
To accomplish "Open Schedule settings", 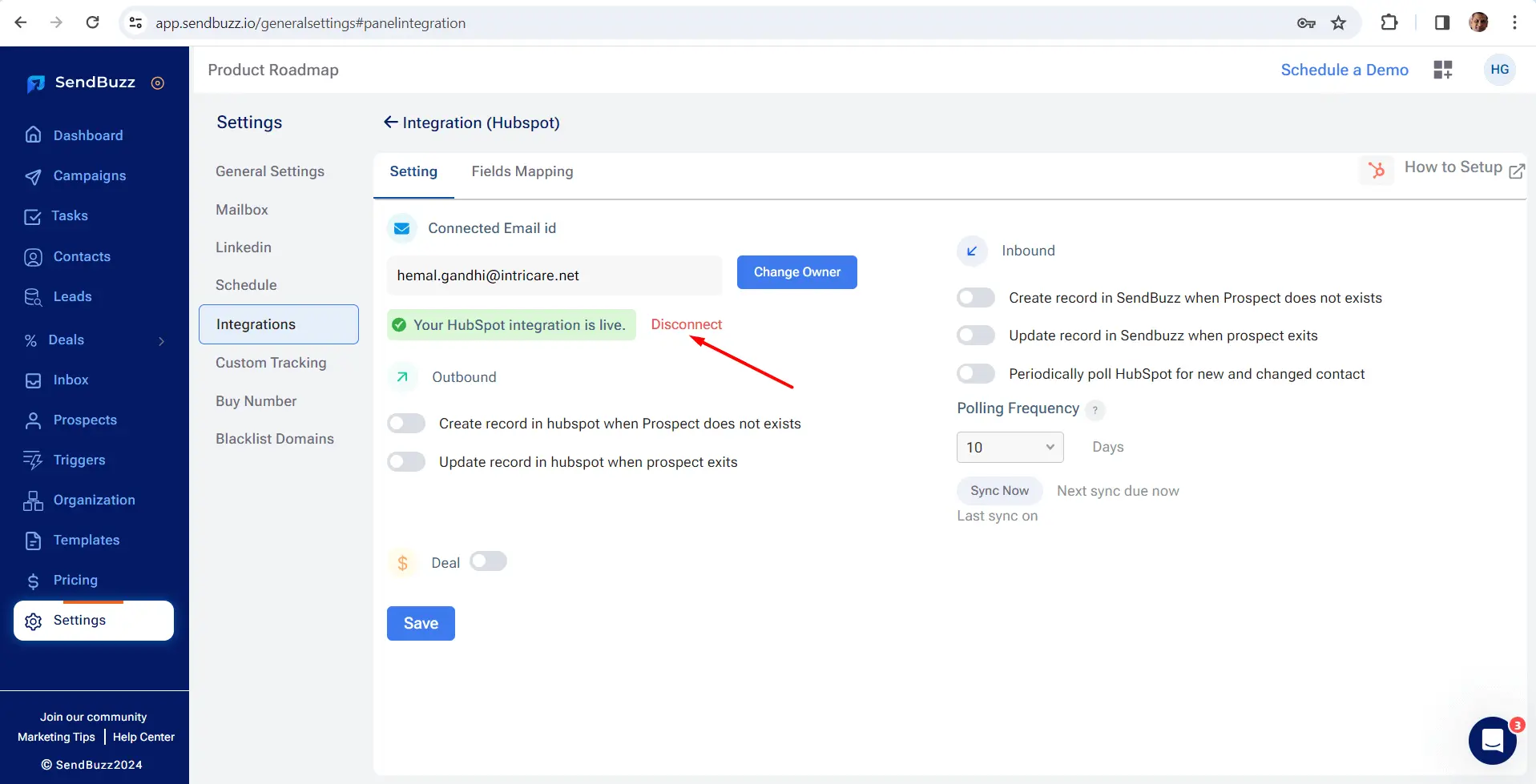I will pyautogui.click(x=246, y=285).
